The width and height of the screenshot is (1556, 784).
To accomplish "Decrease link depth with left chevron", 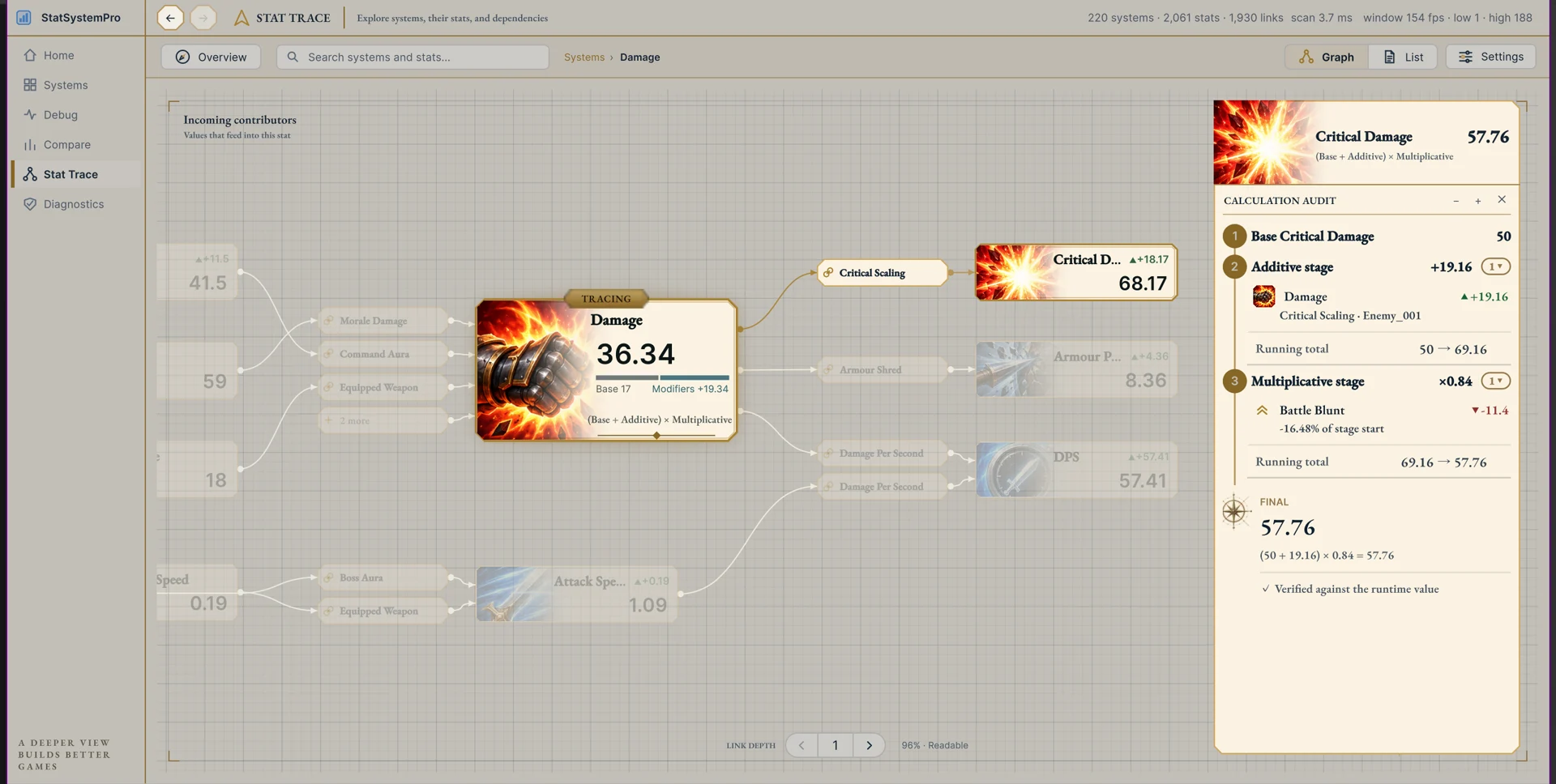I will click(802, 745).
